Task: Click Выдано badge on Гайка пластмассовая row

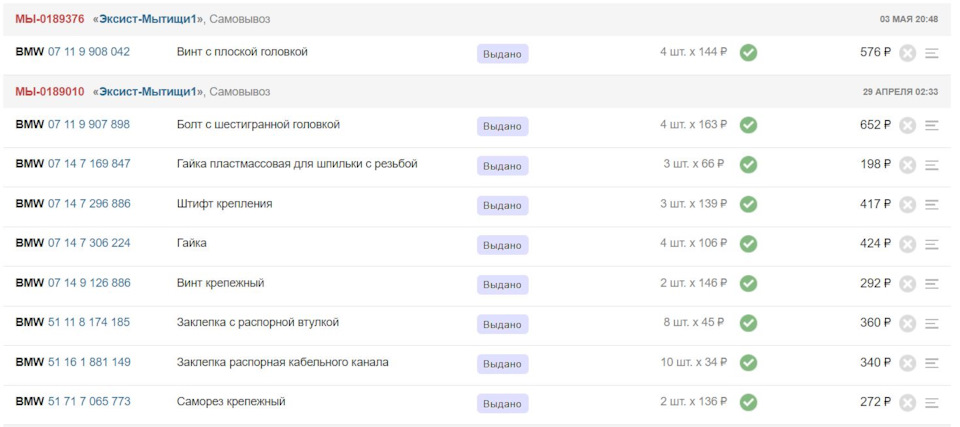Action: click(x=502, y=165)
